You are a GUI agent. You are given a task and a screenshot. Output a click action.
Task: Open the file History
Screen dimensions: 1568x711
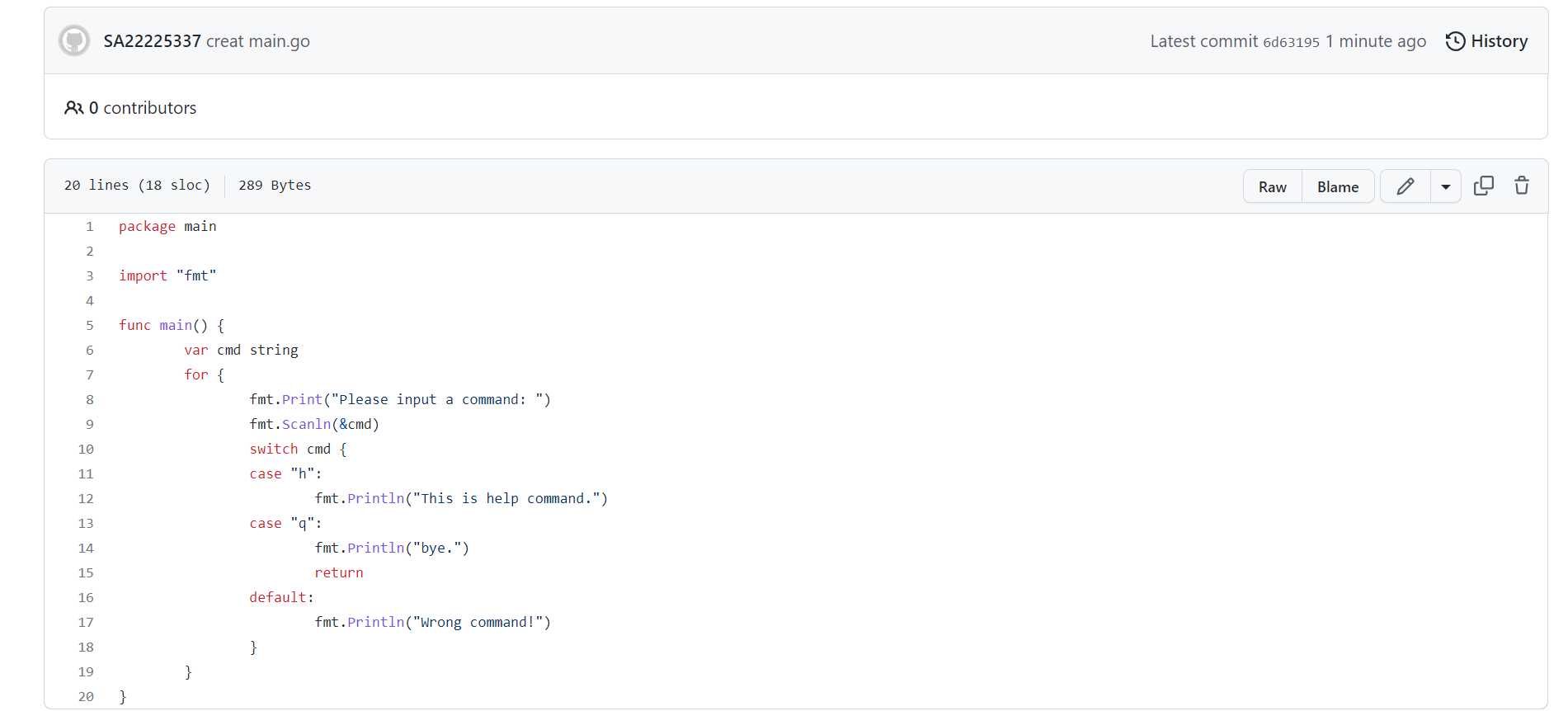click(x=1486, y=41)
